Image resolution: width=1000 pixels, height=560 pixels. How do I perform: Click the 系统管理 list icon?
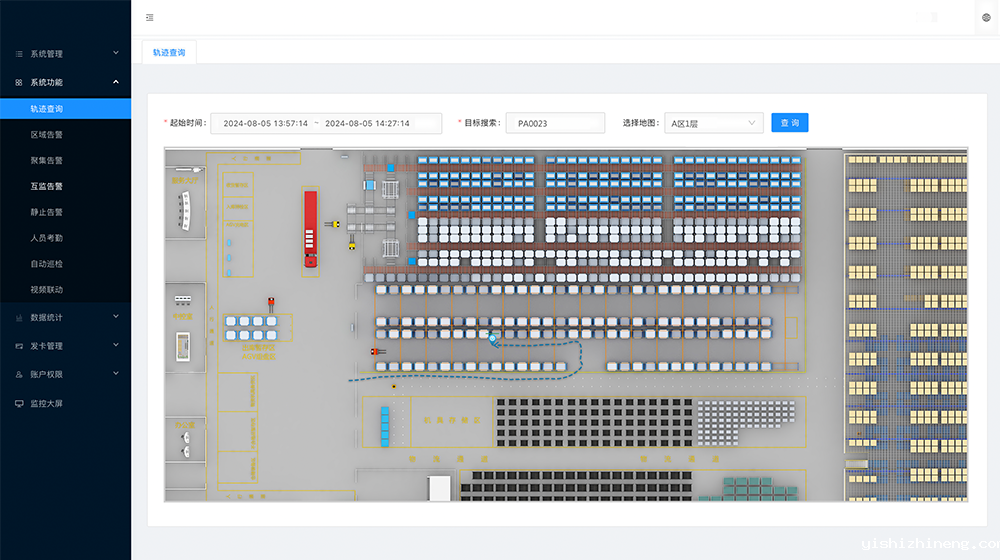[x=19, y=54]
